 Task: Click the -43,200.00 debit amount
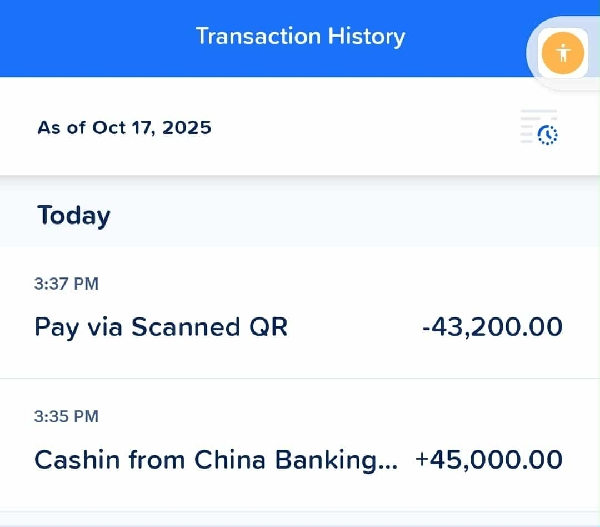point(491,327)
